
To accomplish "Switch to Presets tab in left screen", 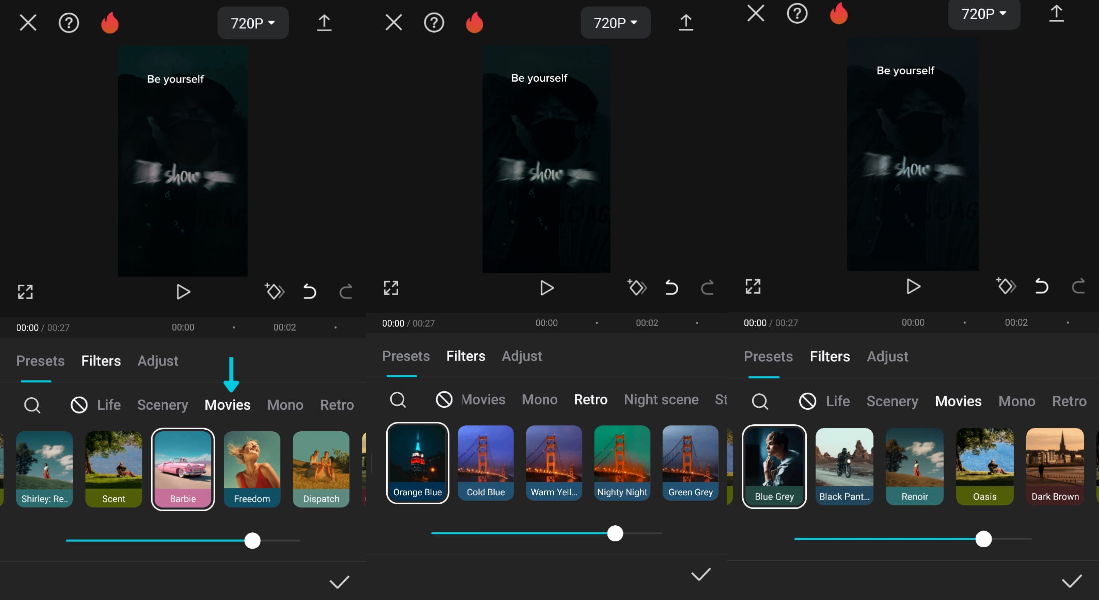I will (40, 361).
